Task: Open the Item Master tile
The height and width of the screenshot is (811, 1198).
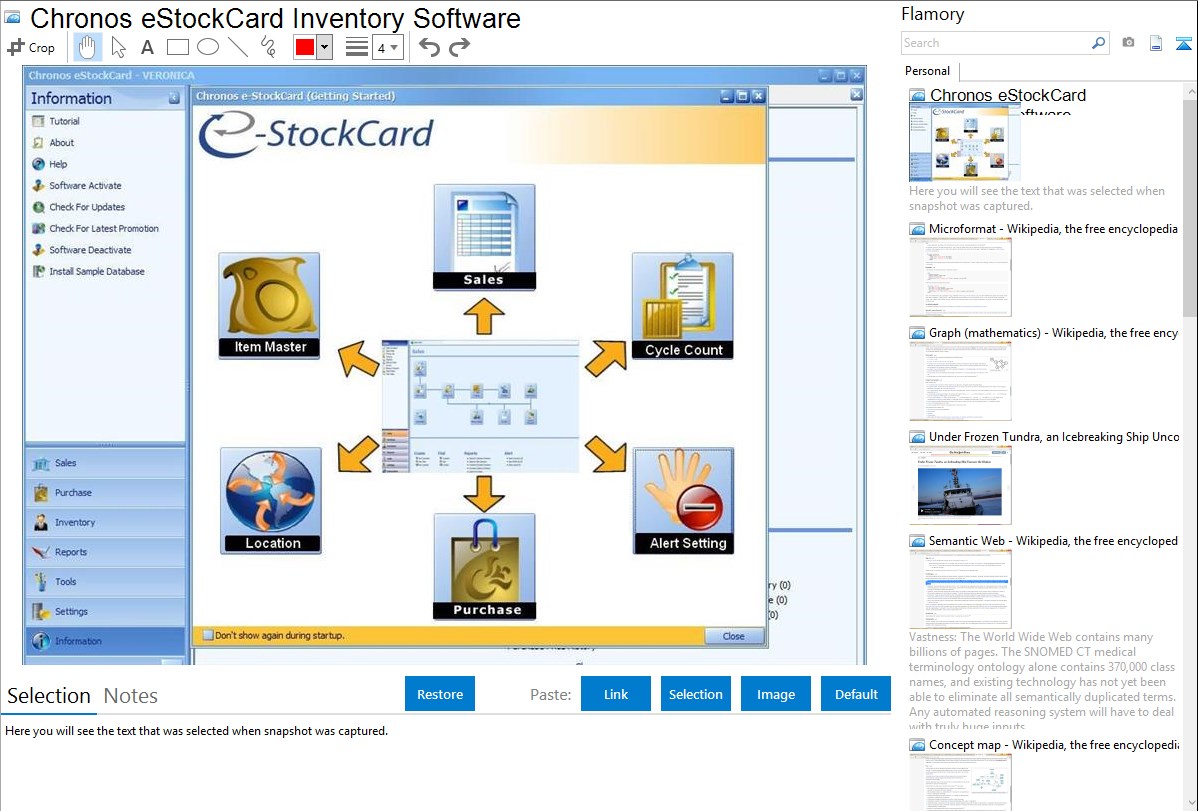Action: (x=269, y=305)
